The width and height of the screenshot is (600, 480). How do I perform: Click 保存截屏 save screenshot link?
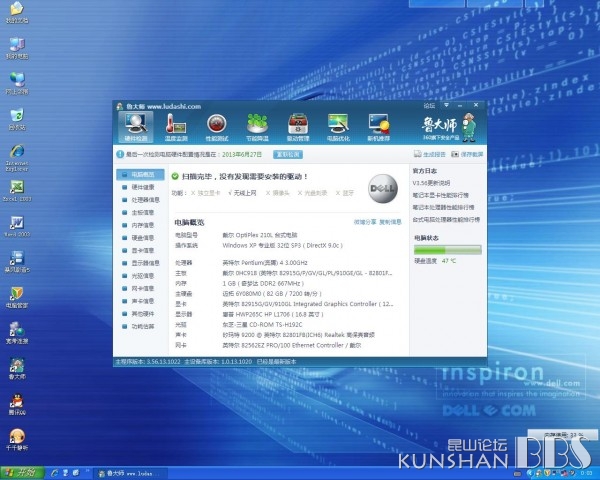467,154
